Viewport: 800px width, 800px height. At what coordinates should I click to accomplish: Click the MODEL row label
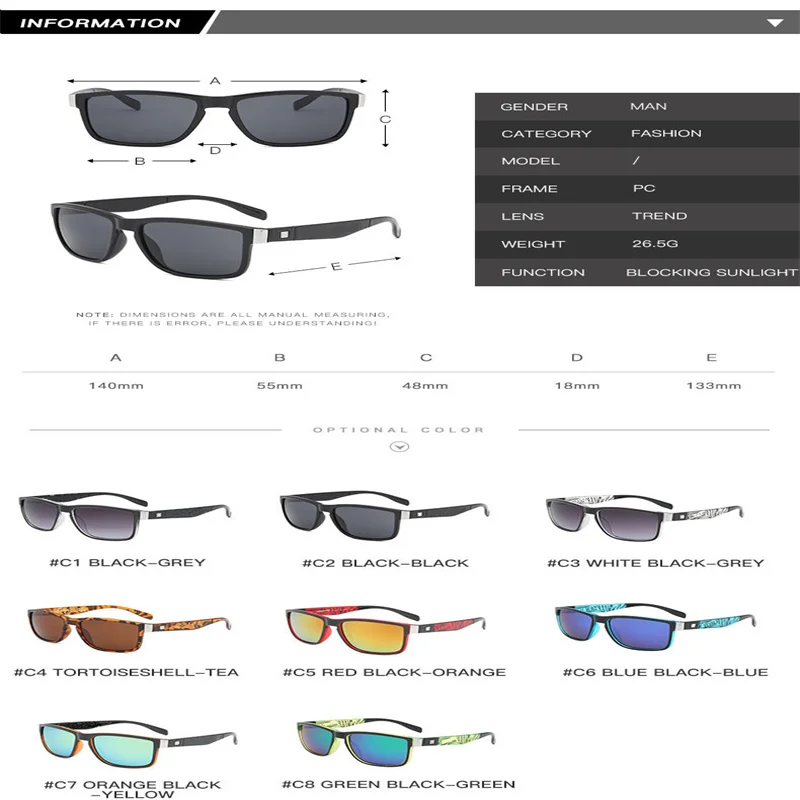pos(531,161)
